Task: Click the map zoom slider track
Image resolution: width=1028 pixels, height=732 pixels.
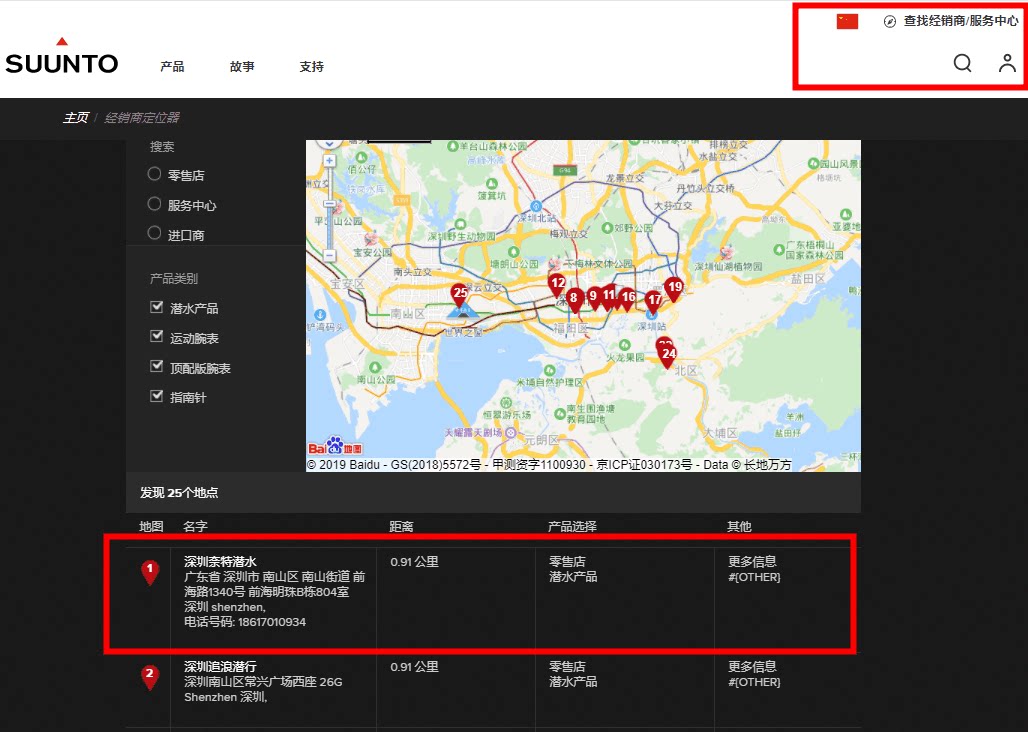Action: tap(329, 210)
